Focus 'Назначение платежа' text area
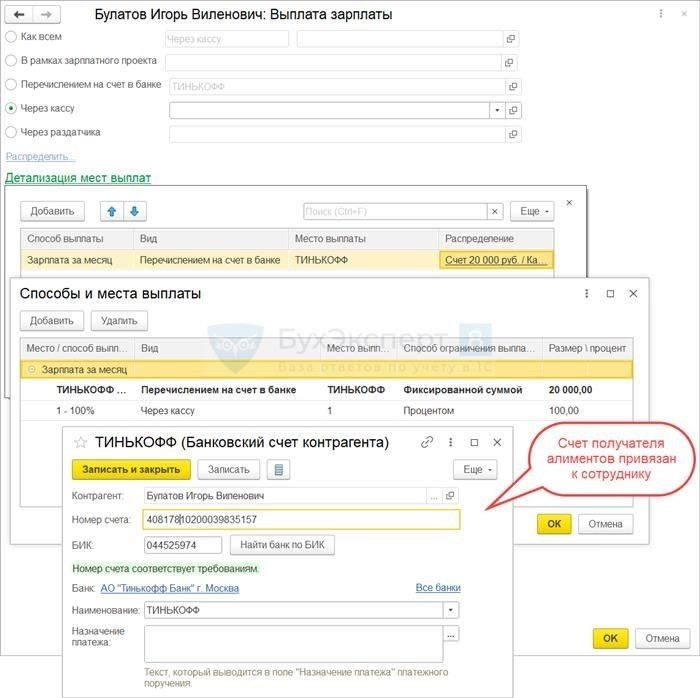Image resolution: width=700 pixels, height=698 pixels. [x=294, y=644]
